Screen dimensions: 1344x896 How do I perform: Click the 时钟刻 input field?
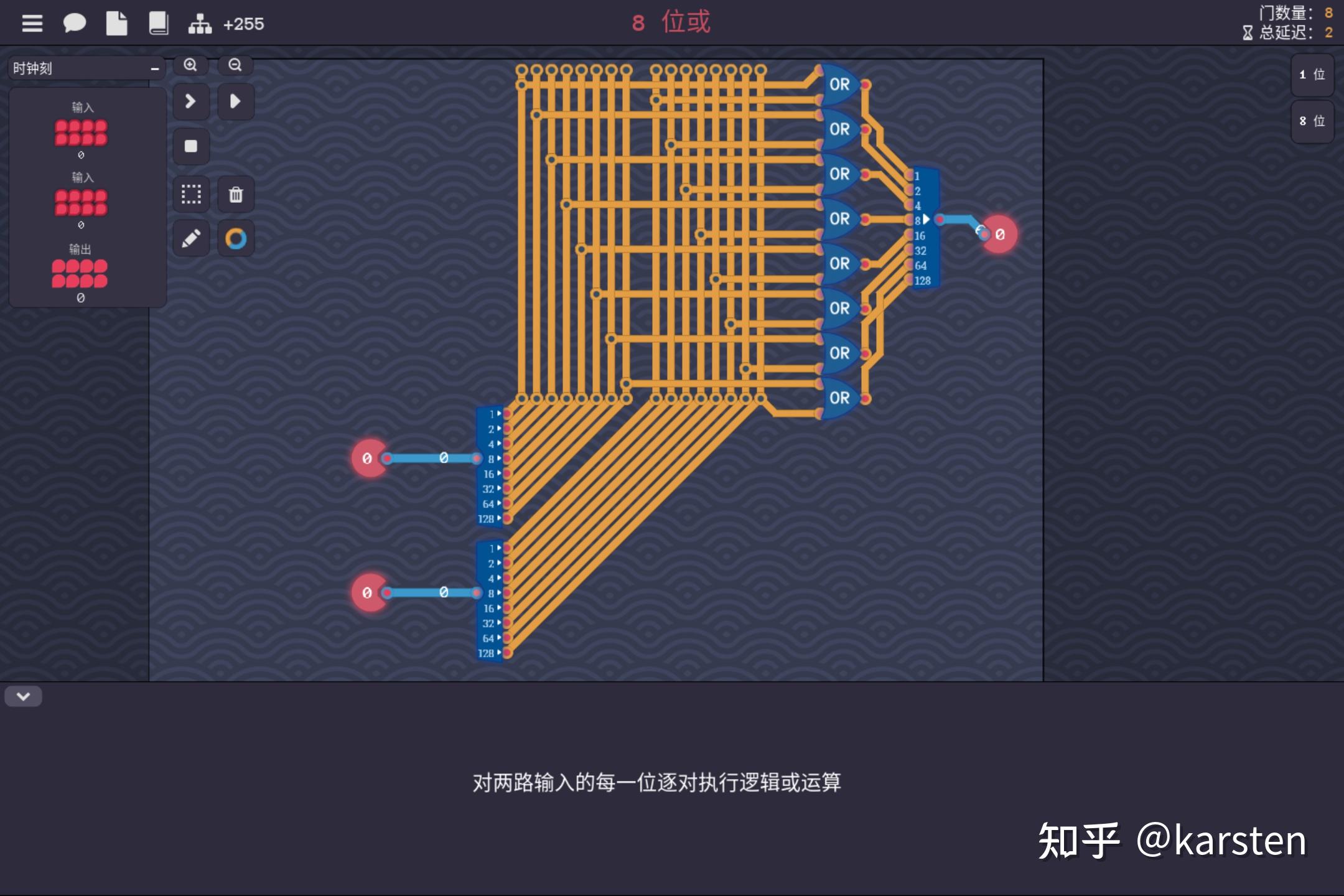pos(75,67)
